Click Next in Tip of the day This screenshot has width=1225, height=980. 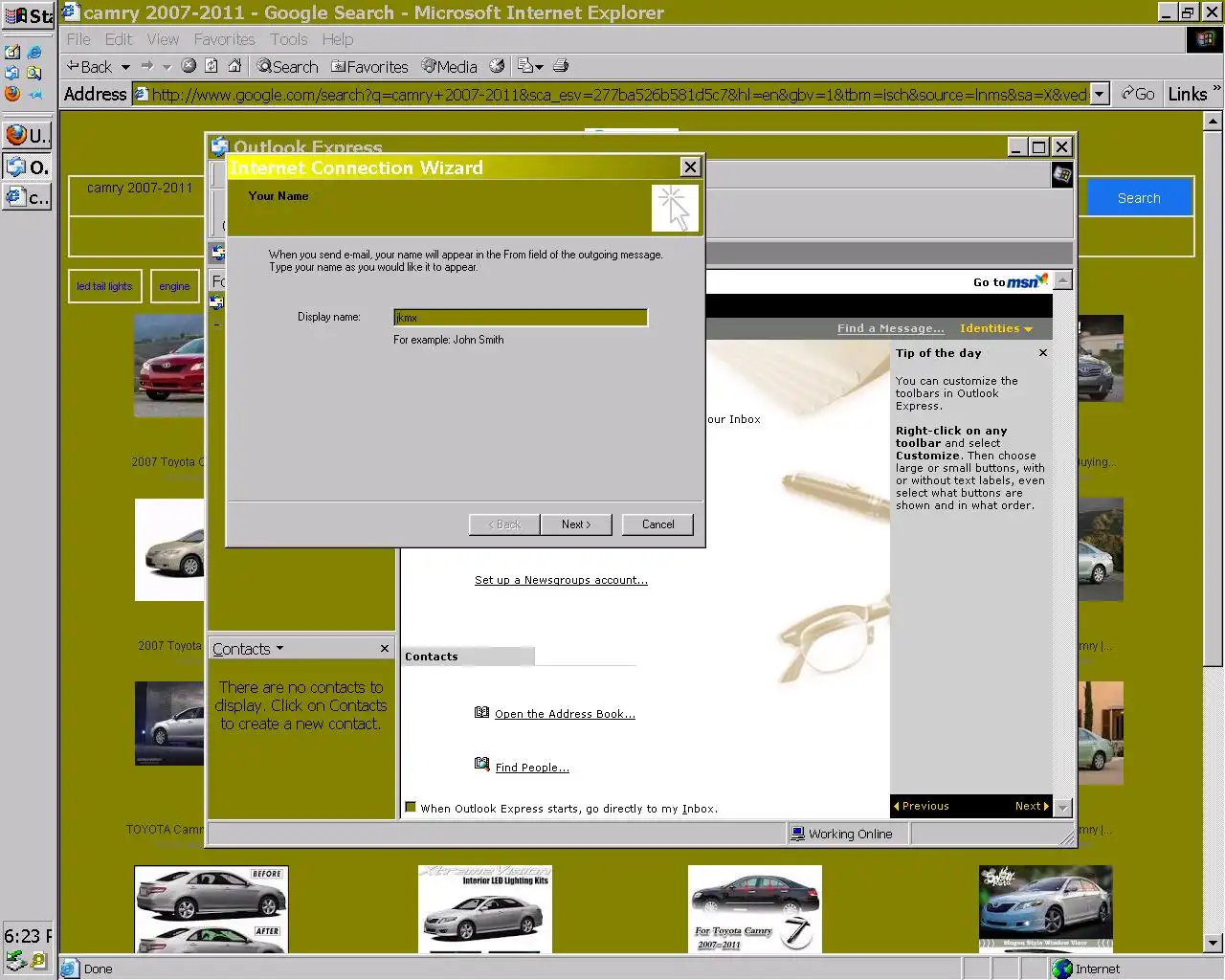click(x=1032, y=806)
